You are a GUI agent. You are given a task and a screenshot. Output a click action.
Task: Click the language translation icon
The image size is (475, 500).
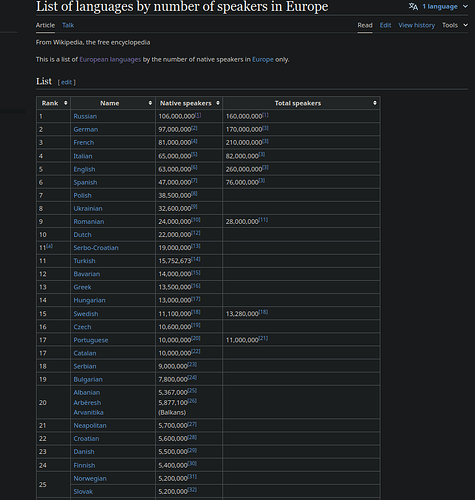[413, 6]
